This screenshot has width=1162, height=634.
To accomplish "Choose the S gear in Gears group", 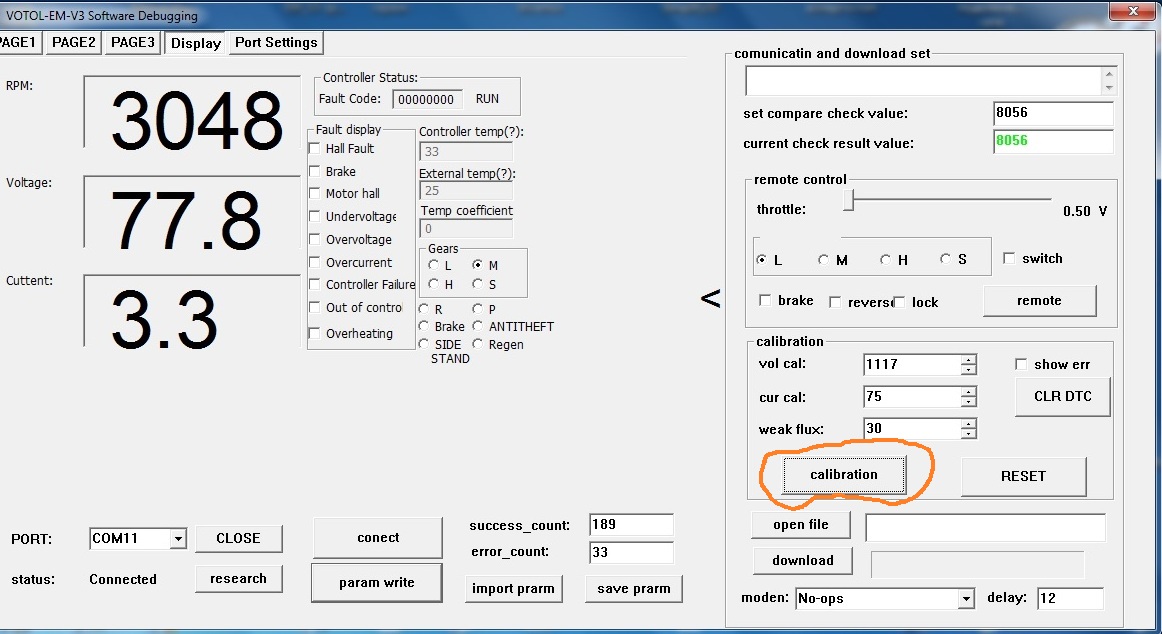I will 477,285.
